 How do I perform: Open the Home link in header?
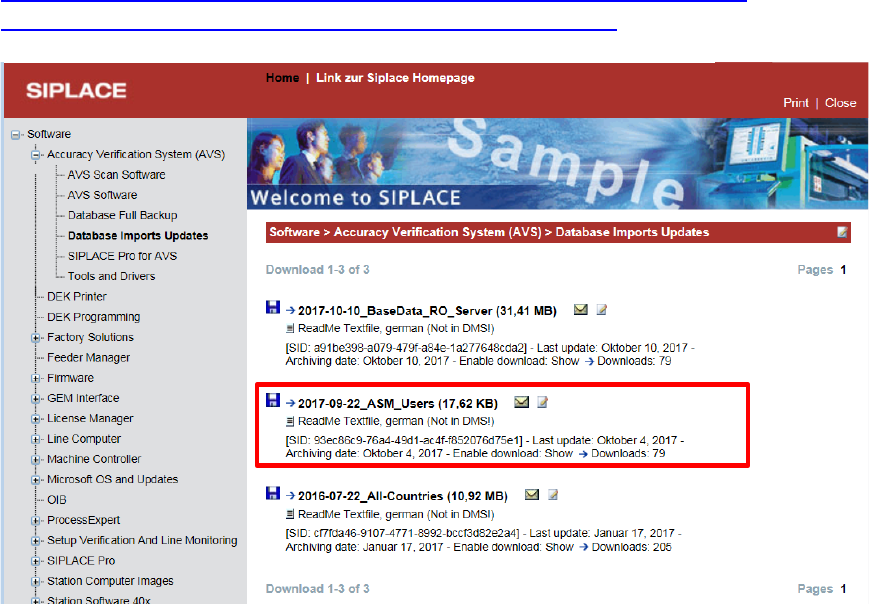coord(282,78)
